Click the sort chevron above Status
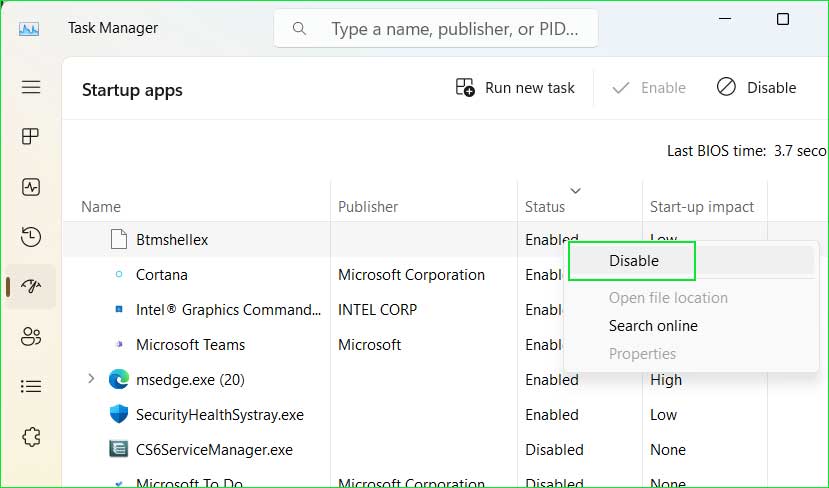Screen dimensions: 829x488 pyautogui.click(x=576, y=190)
